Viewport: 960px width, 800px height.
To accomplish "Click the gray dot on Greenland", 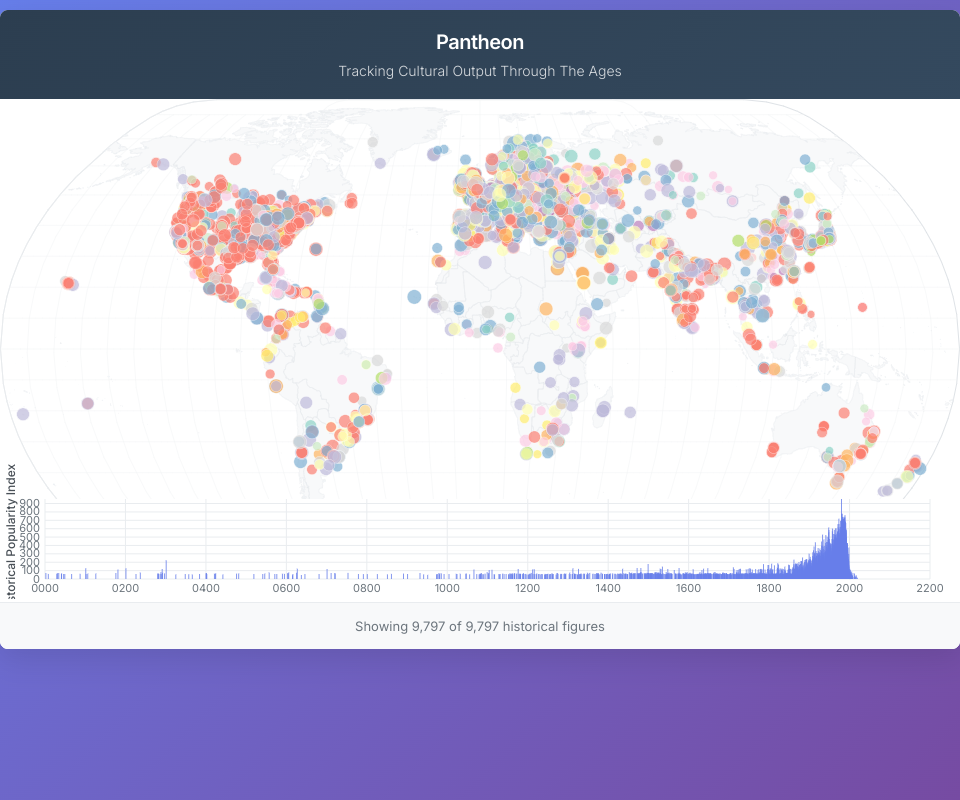I will click(x=373, y=142).
